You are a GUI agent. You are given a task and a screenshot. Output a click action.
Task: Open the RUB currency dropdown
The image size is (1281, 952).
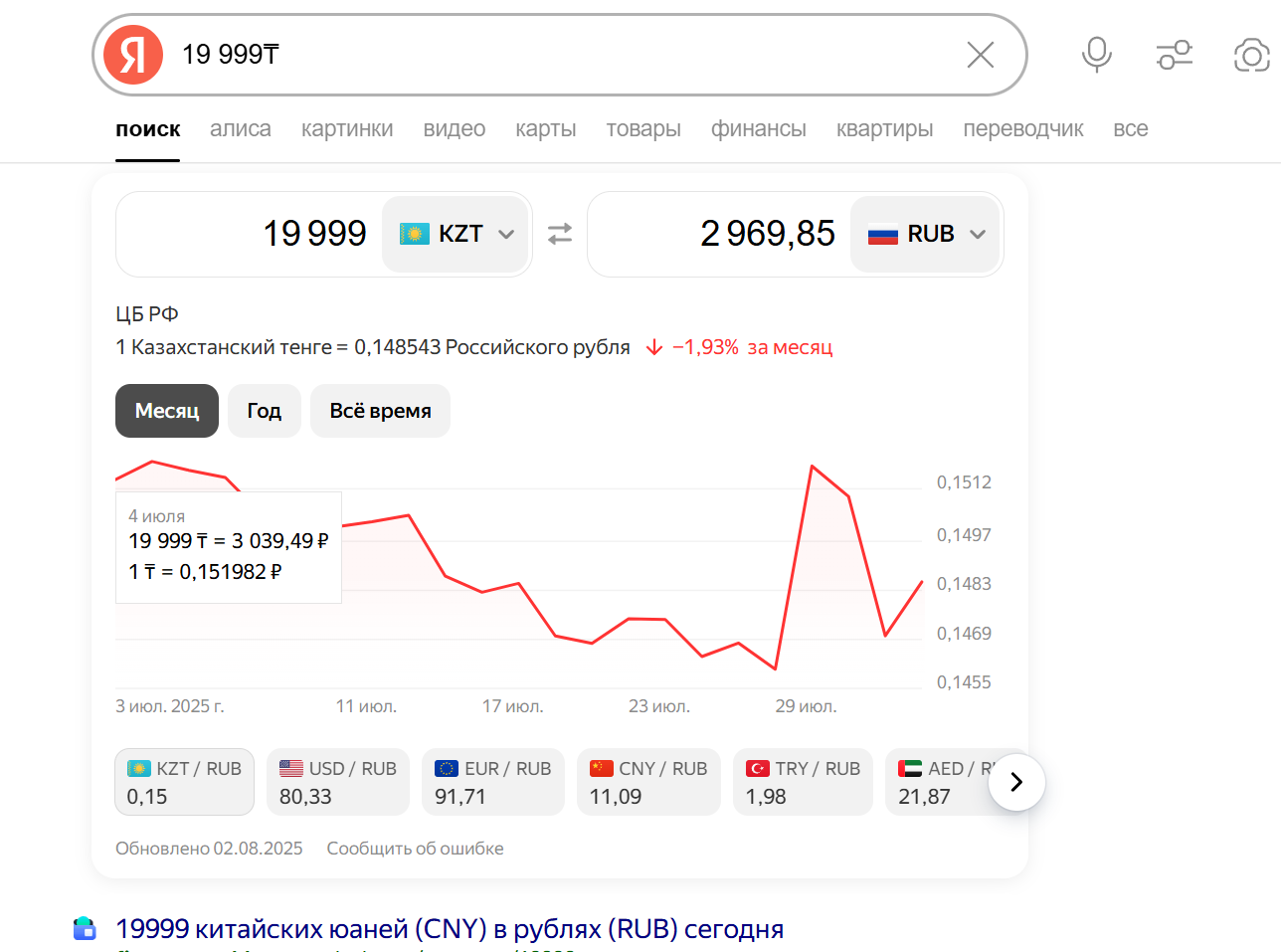click(925, 234)
